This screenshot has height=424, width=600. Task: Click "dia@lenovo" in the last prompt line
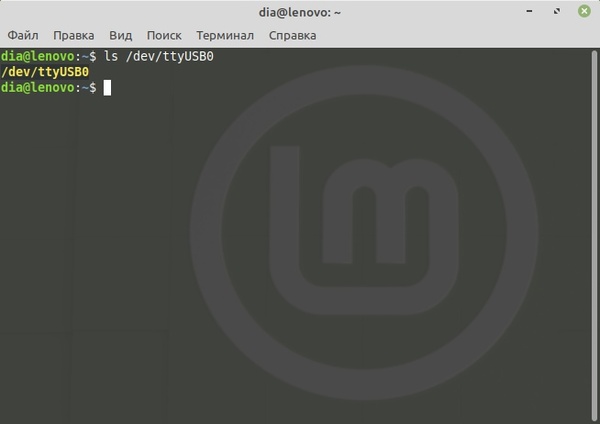click(39, 88)
